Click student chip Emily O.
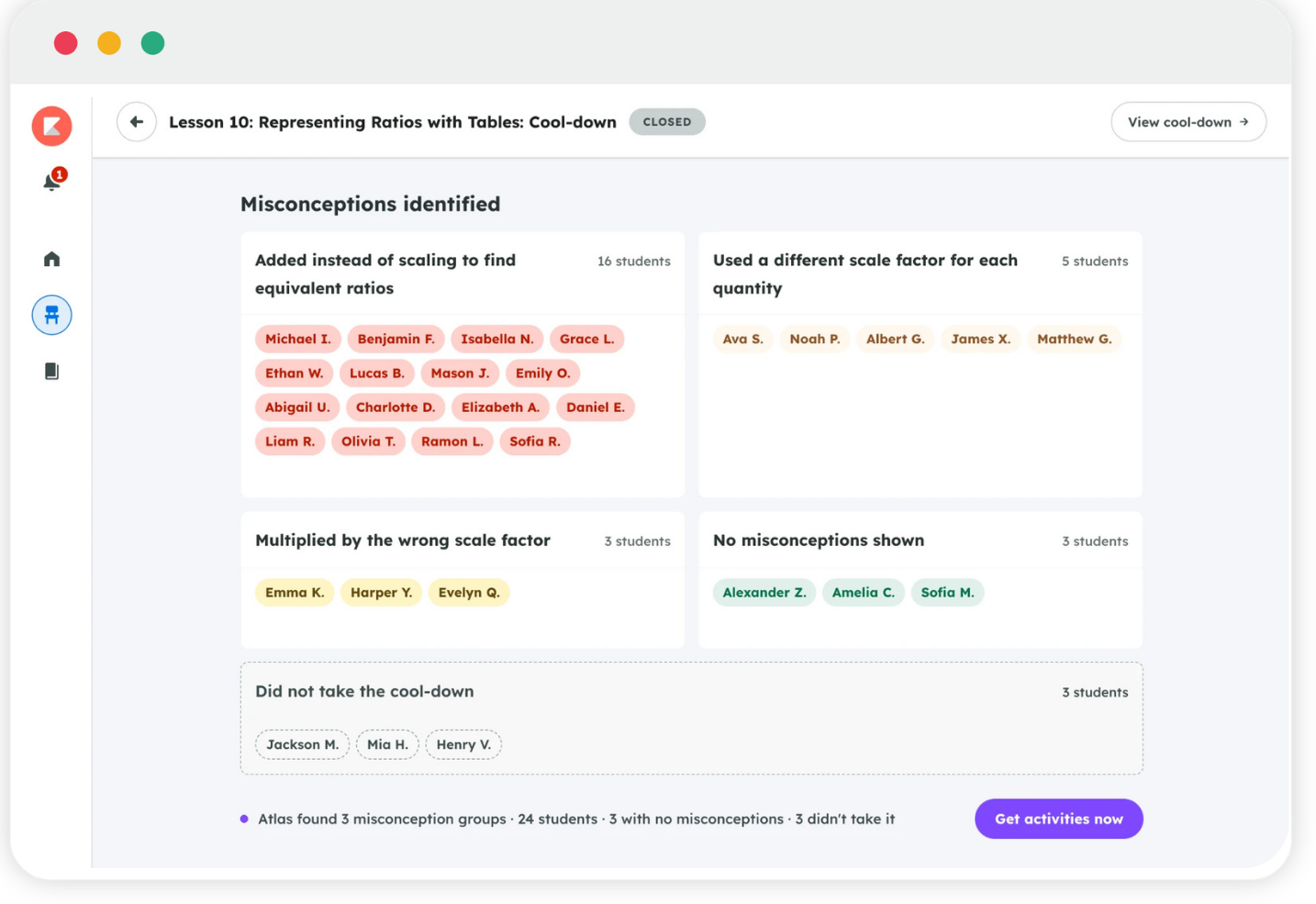This screenshot has width=1316, height=904. 543,373
